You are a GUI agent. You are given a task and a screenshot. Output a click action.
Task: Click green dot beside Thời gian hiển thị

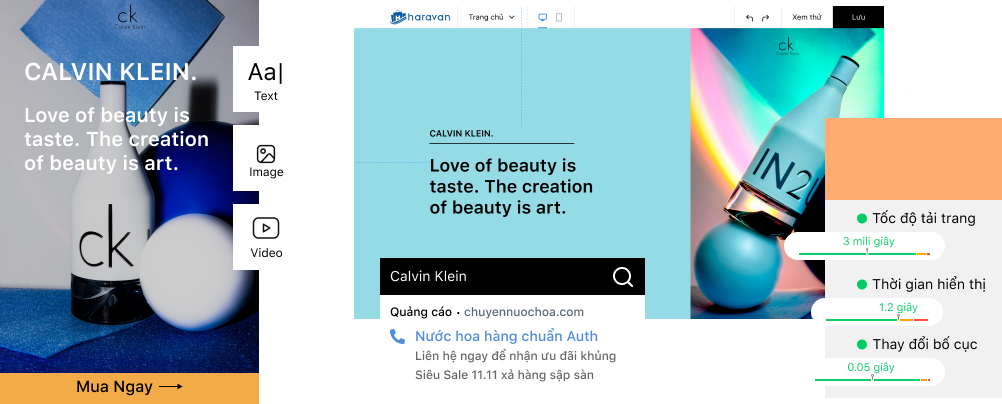861,284
